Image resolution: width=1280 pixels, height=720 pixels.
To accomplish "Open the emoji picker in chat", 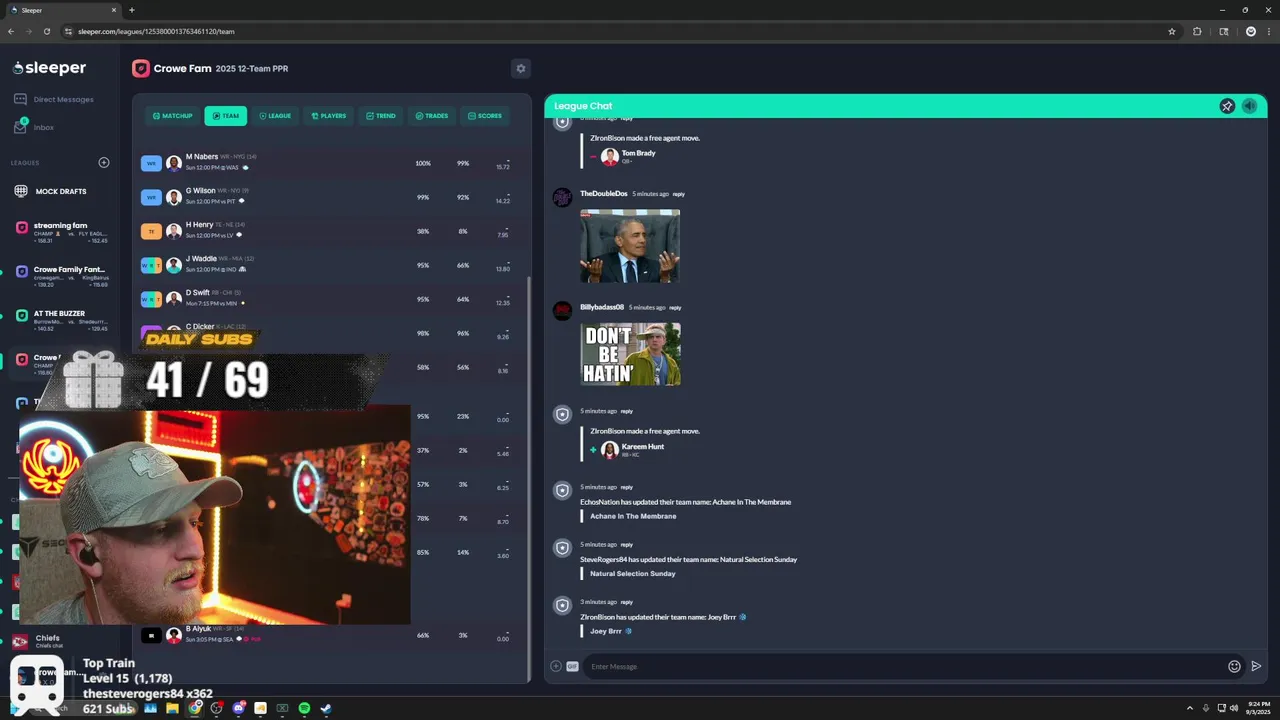I will [1234, 666].
